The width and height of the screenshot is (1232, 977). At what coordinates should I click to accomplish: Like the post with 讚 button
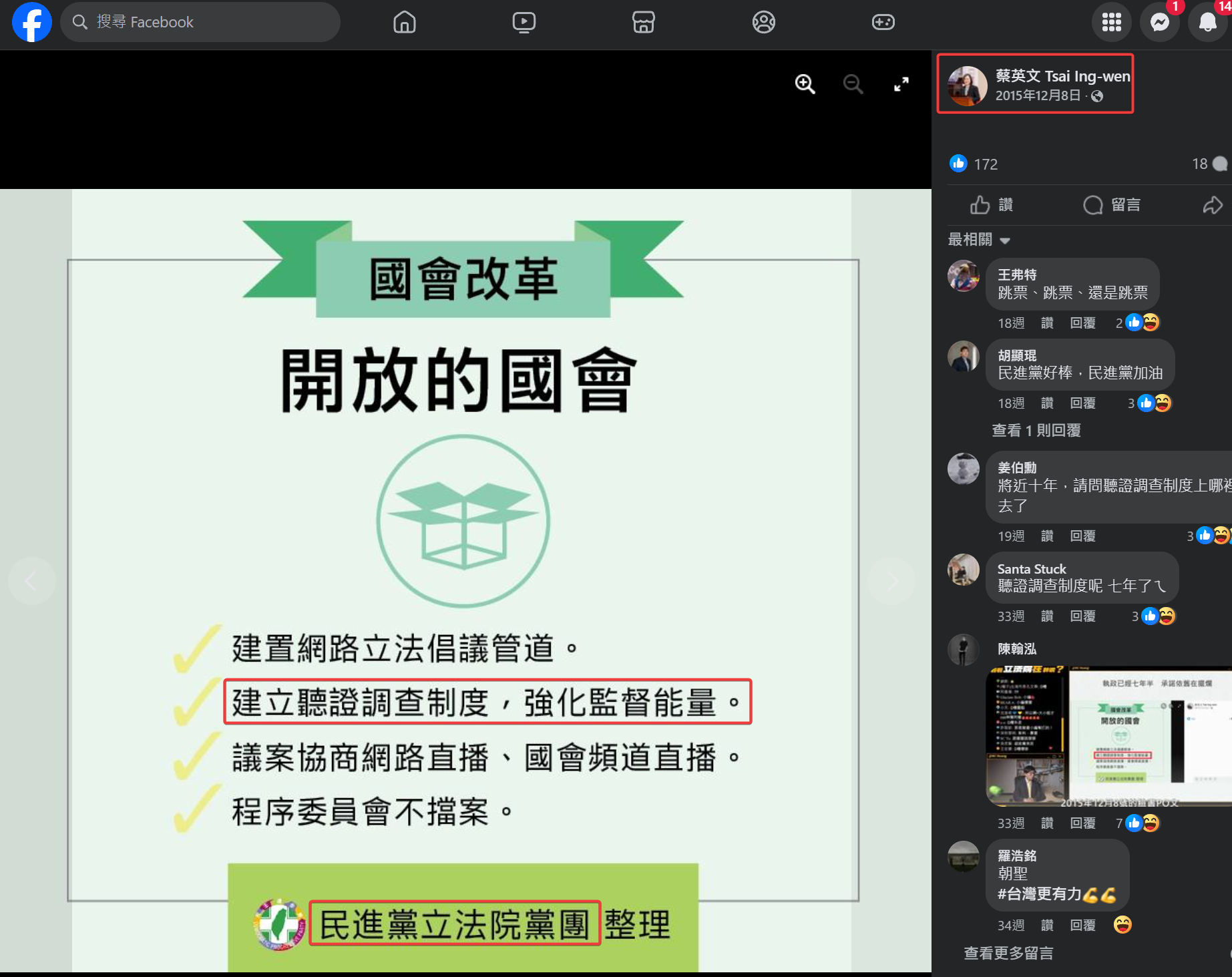(992, 205)
